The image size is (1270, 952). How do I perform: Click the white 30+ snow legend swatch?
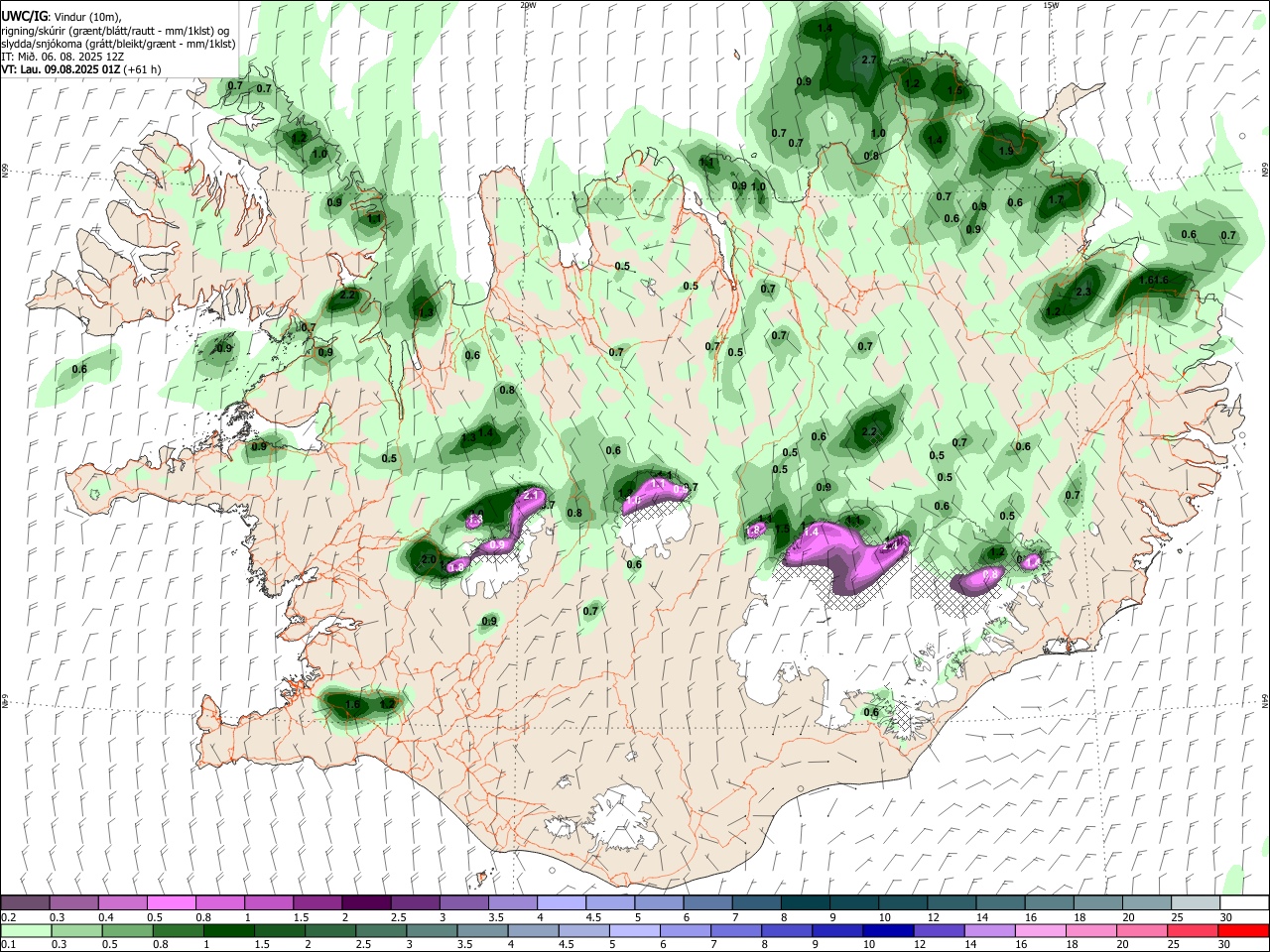click(x=1243, y=902)
